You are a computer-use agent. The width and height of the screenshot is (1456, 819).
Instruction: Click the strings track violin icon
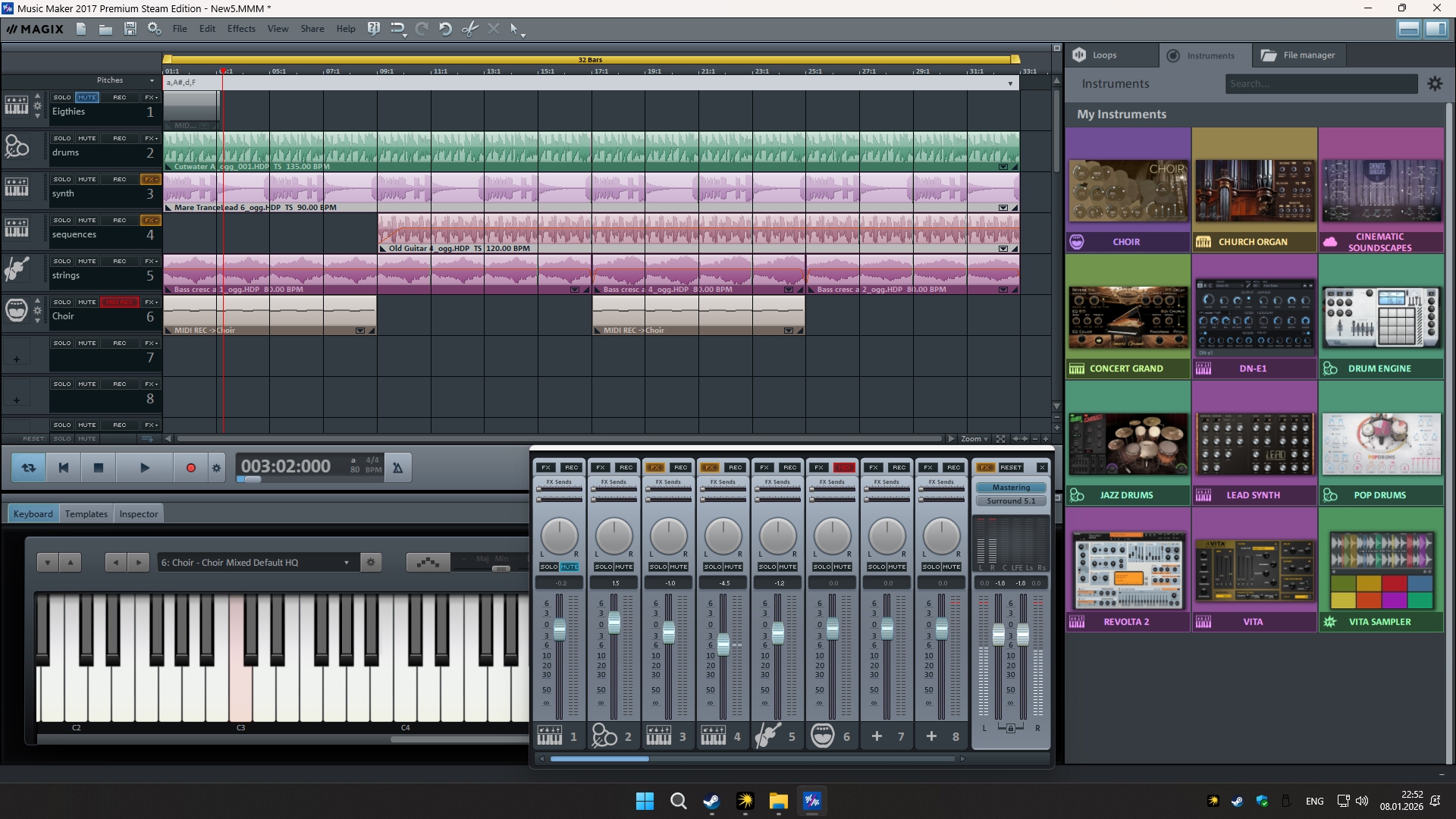click(17, 269)
